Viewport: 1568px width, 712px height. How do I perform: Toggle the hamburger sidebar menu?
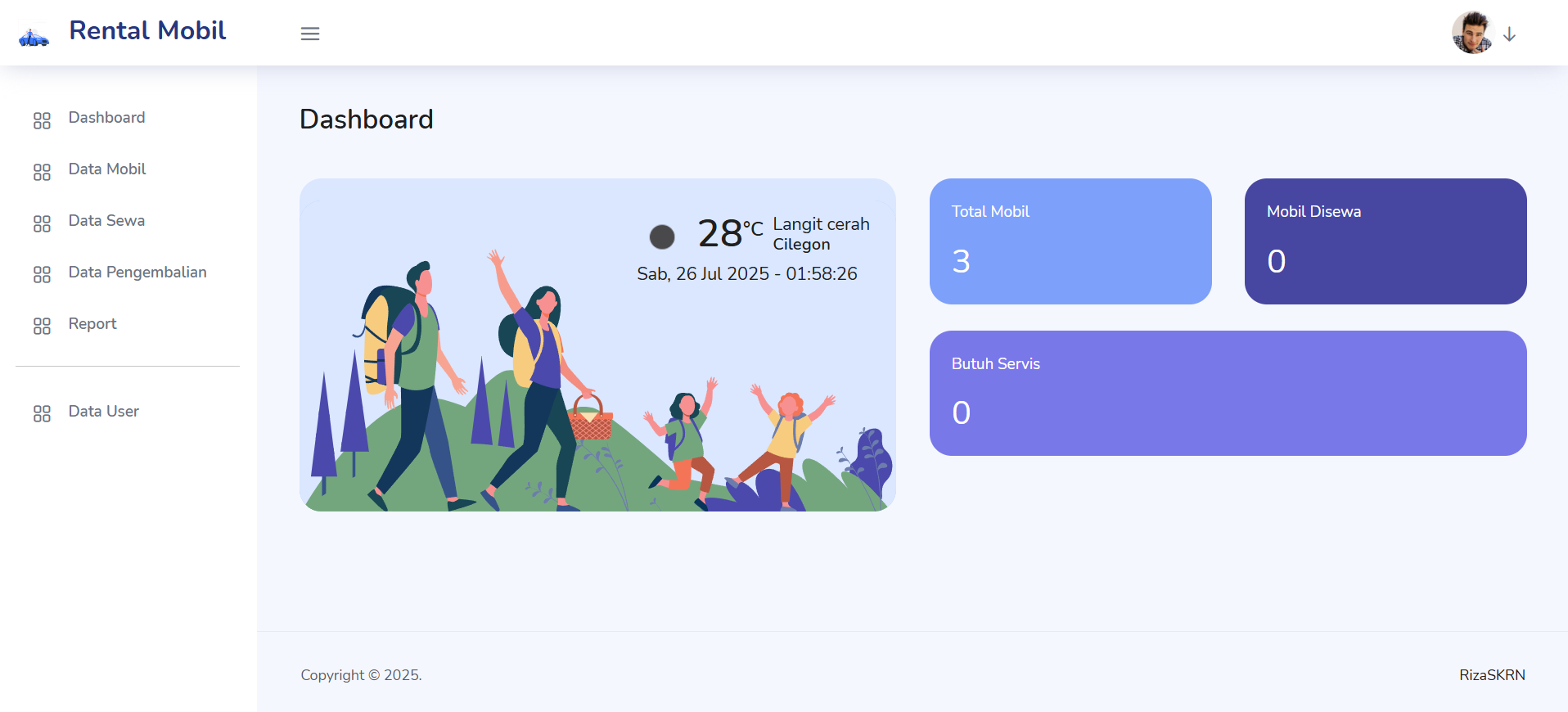click(310, 34)
